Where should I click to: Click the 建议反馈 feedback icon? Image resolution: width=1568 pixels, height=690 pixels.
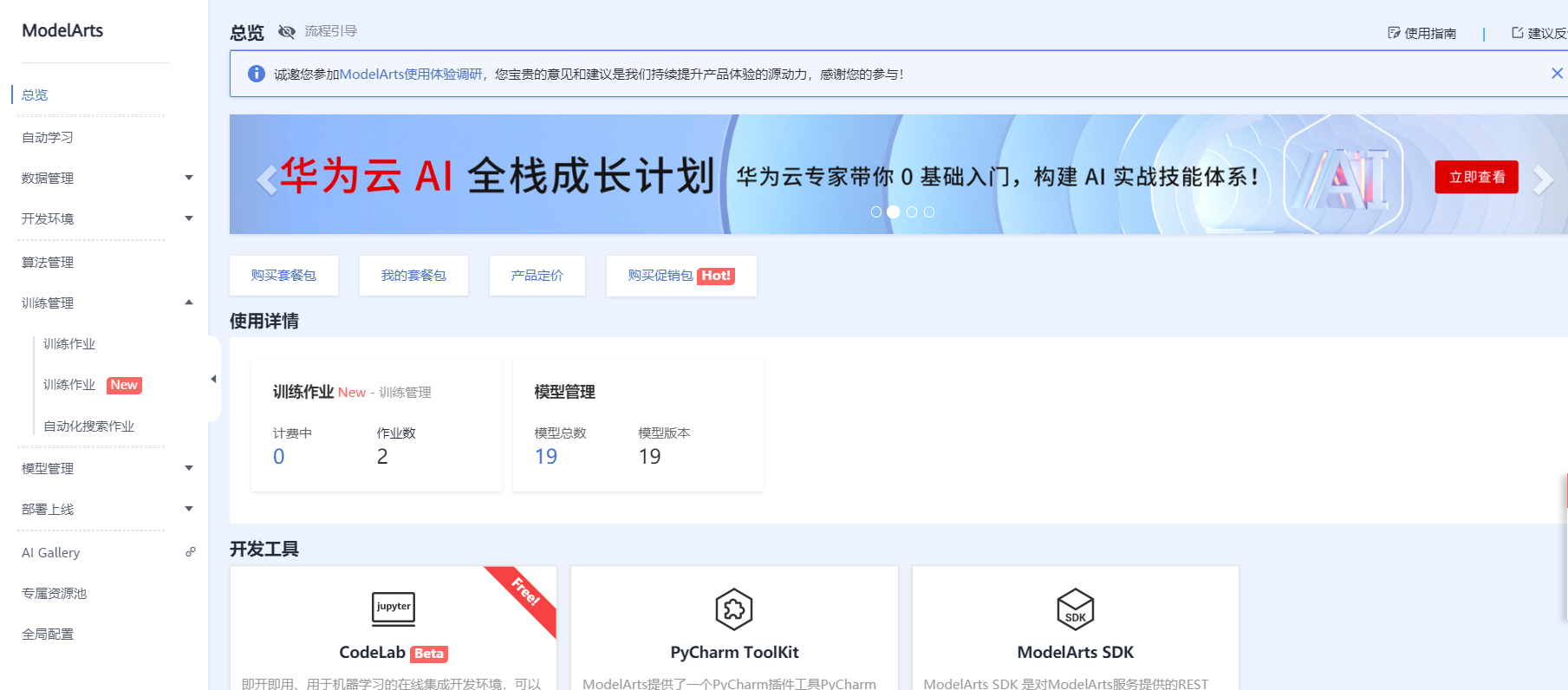pyautogui.click(x=1518, y=33)
